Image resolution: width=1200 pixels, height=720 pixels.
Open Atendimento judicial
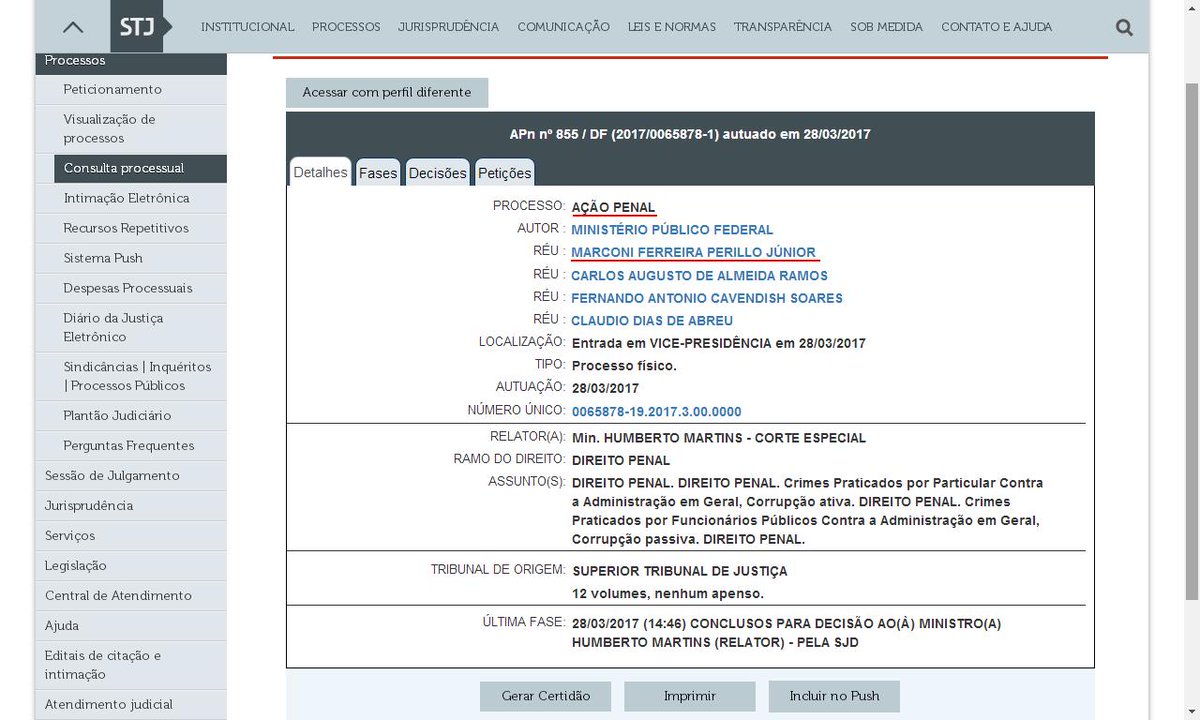point(131,704)
